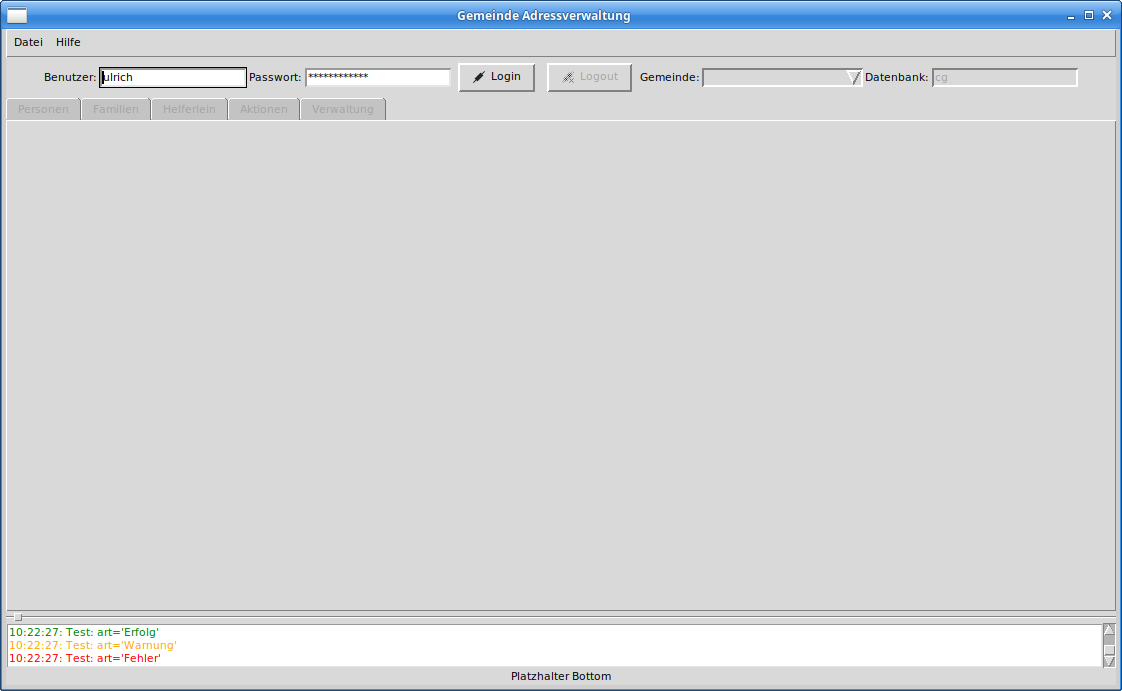This screenshot has height=691, width=1122.
Task: Open the Familien tab
Action: [x=116, y=109]
